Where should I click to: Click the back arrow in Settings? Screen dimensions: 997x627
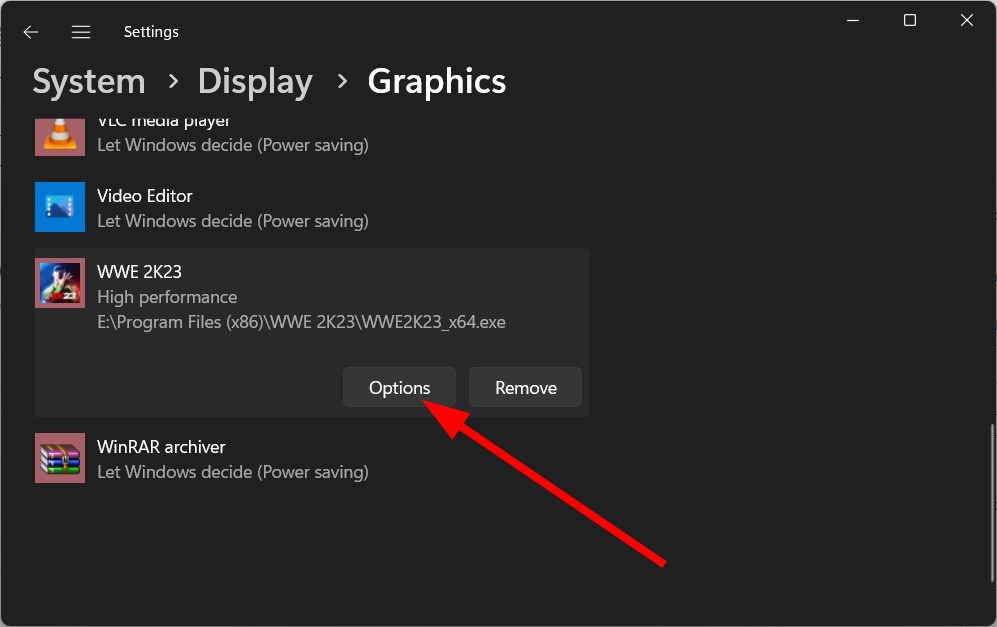(30, 31)
